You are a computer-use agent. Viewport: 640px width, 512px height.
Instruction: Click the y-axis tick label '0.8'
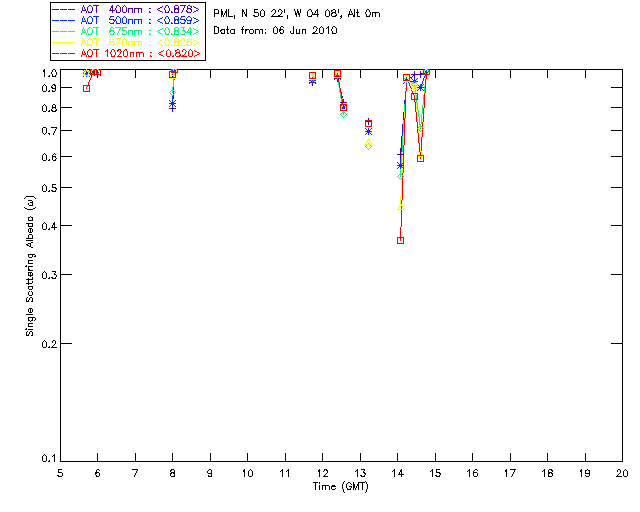(x=49, y=108)
